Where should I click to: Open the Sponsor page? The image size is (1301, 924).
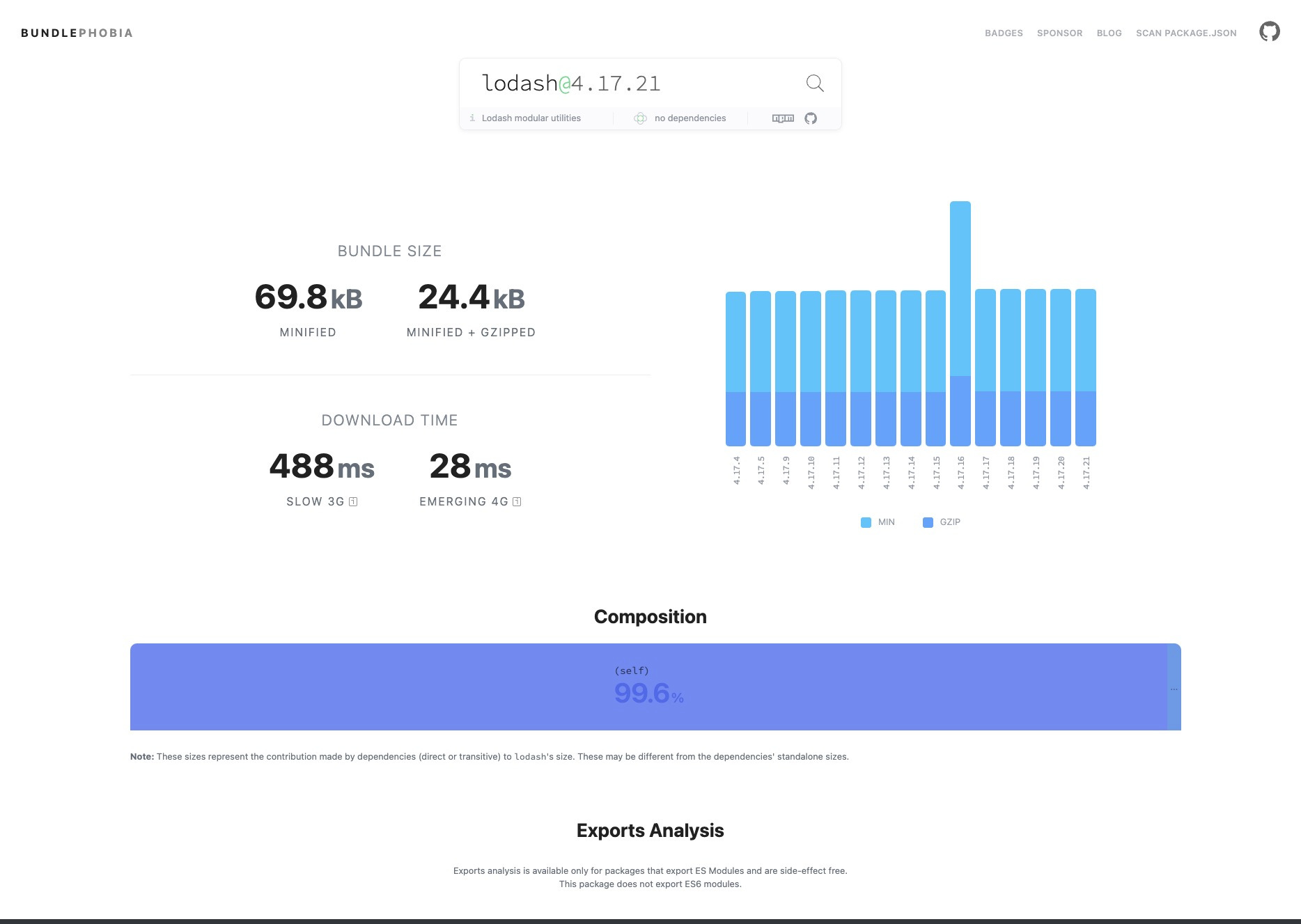coord(1059,33)
